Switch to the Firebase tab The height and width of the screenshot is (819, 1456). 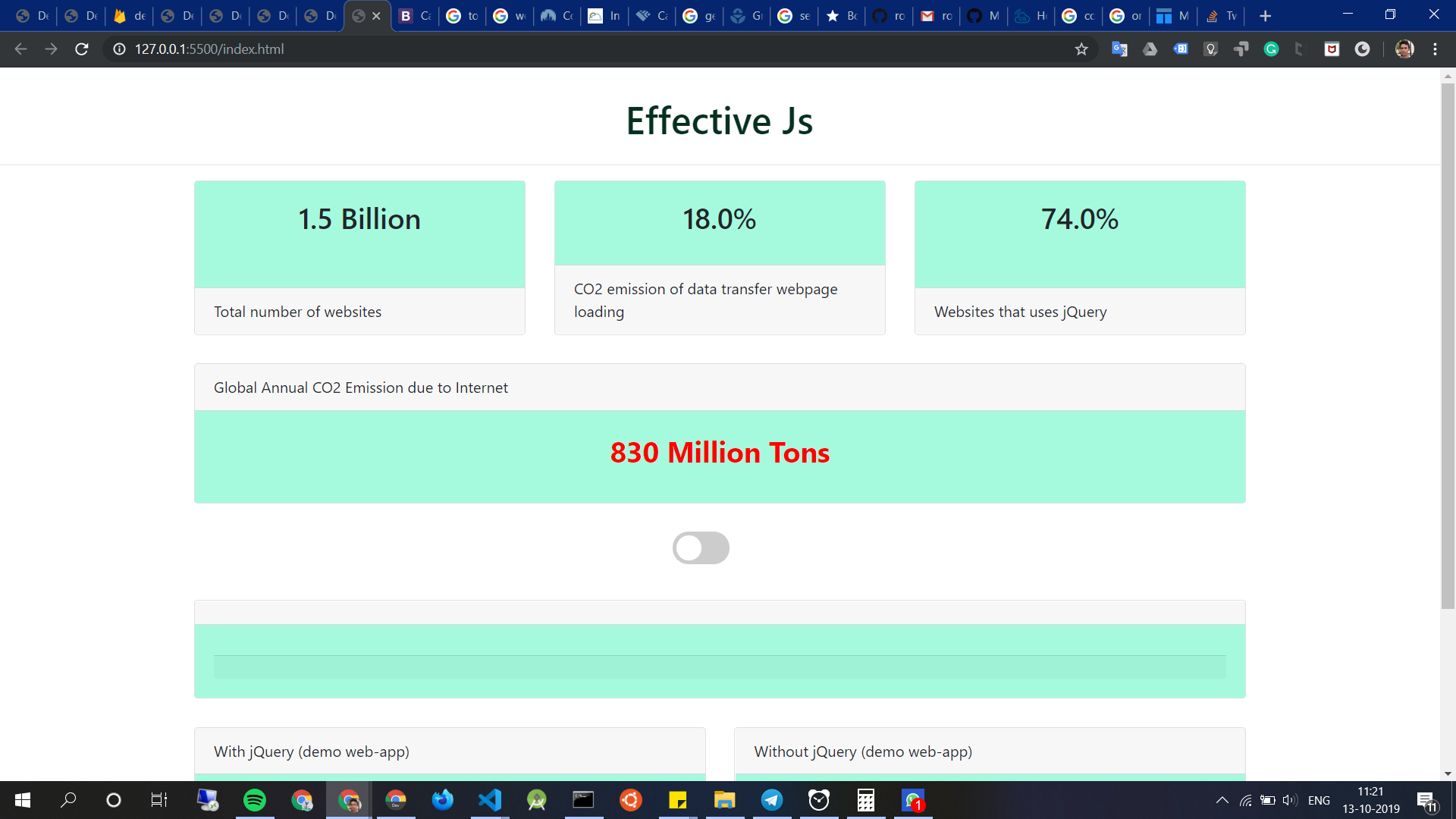(129, 16)
